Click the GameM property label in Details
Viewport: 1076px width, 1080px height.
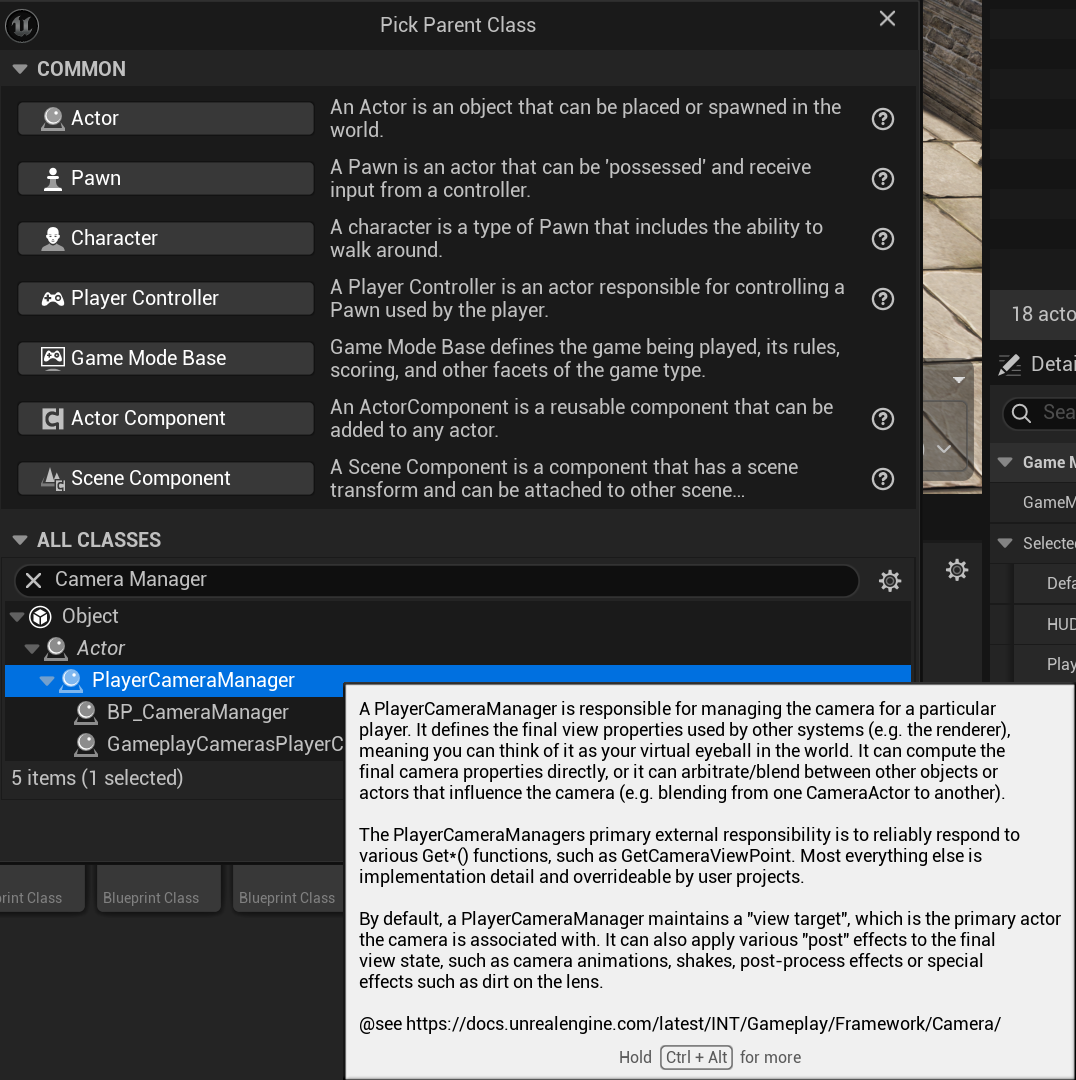(1048, 502)
